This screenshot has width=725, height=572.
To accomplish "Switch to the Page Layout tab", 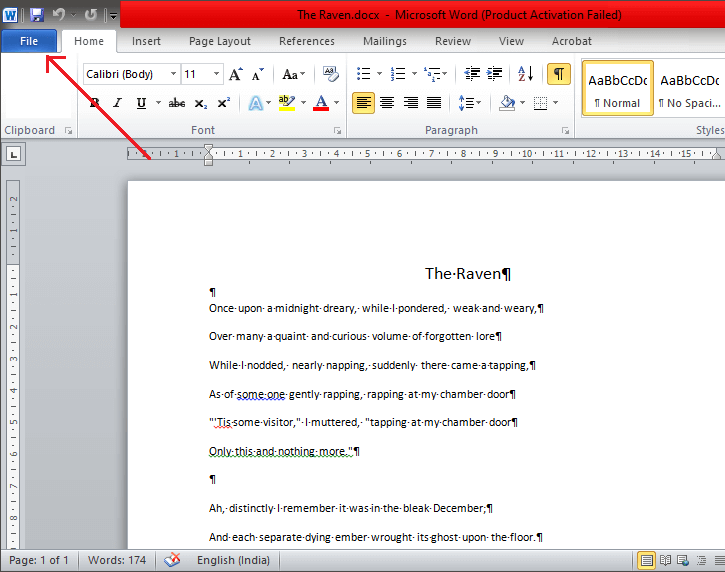I will click(x=220, y=41).
